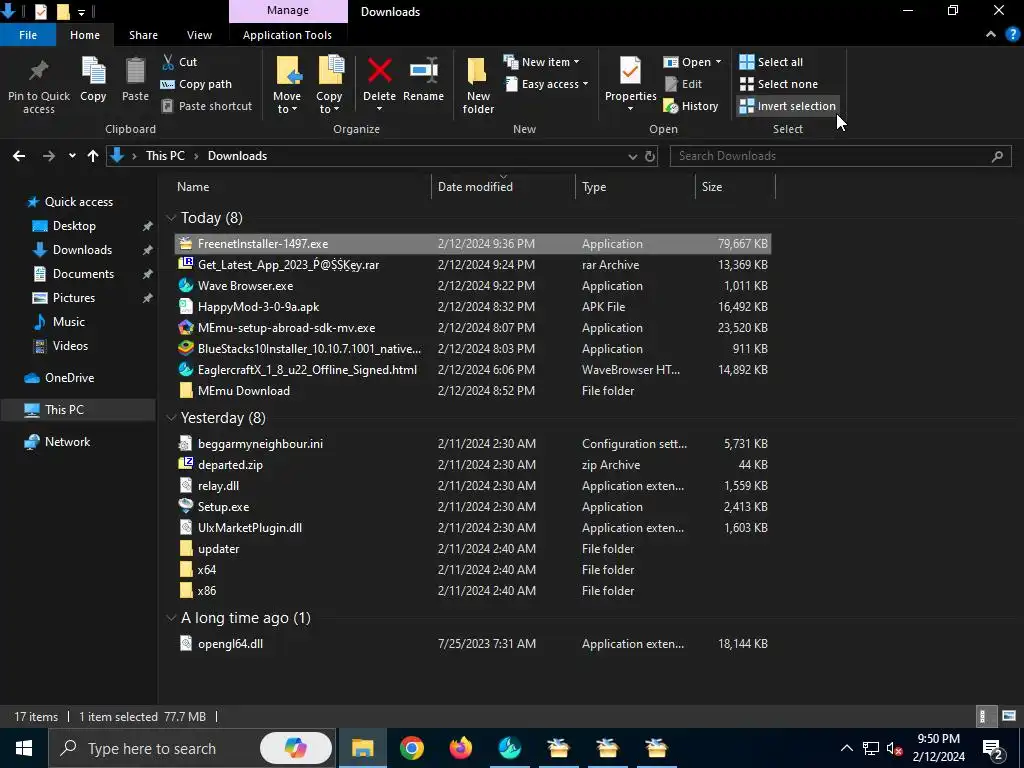Select Desktop in Quick access
This screenshot has width=1024, height=768.
tap(74, 226)
